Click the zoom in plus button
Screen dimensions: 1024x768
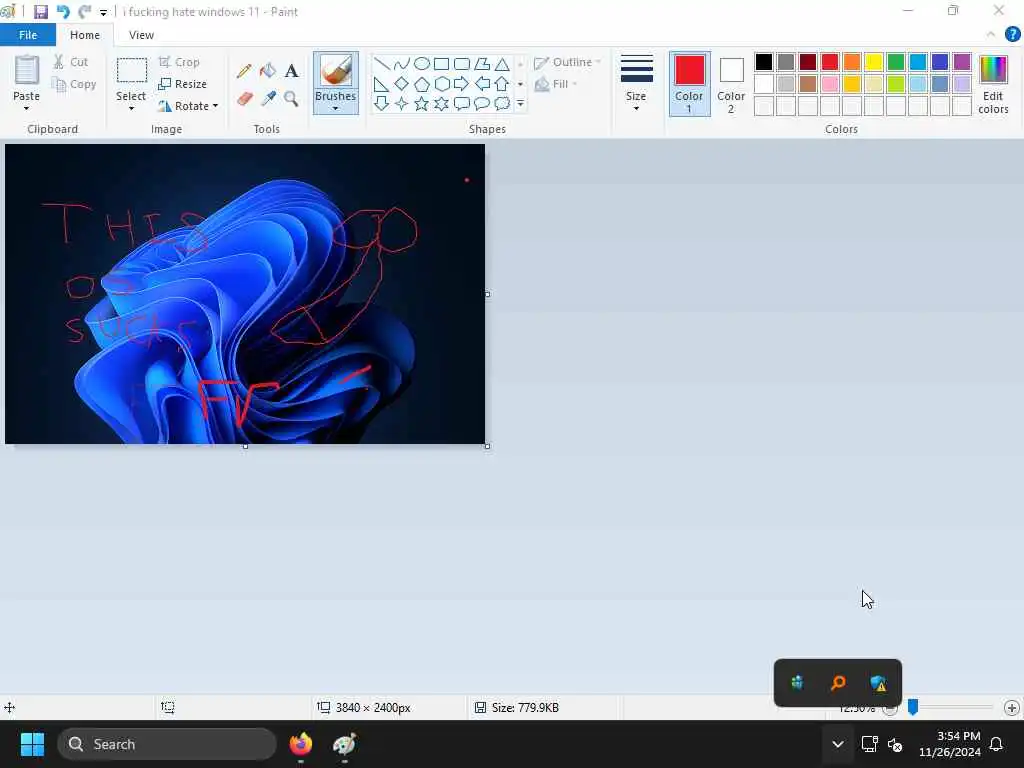(x=1012, y=707)
